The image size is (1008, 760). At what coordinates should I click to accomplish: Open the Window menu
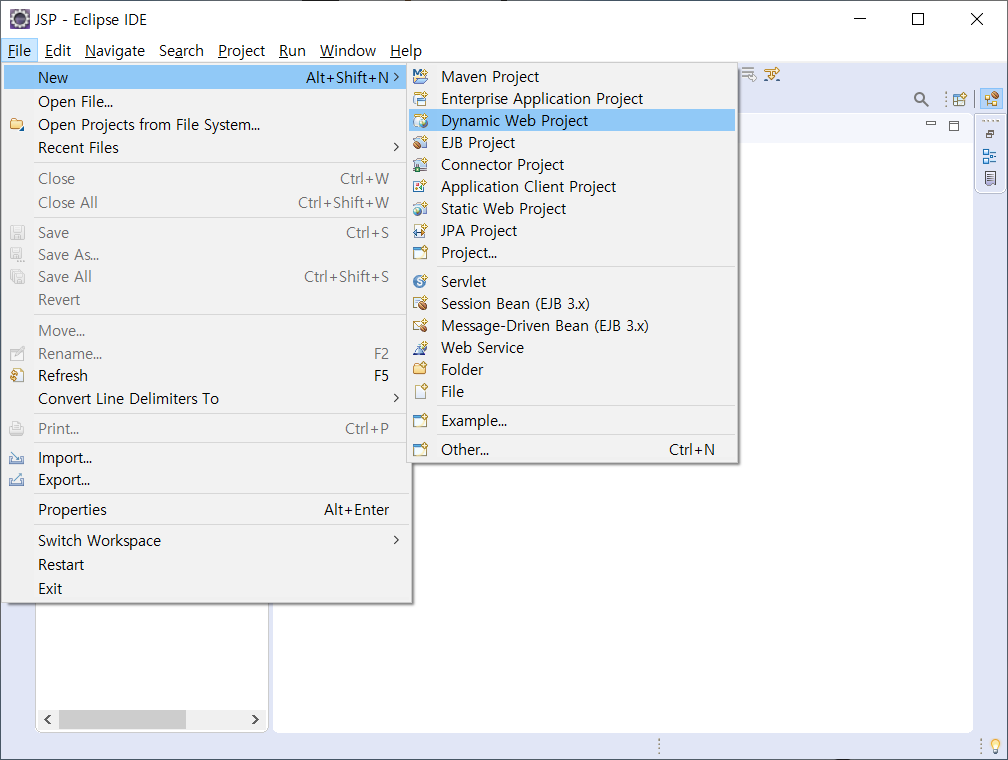coord(348,51)
